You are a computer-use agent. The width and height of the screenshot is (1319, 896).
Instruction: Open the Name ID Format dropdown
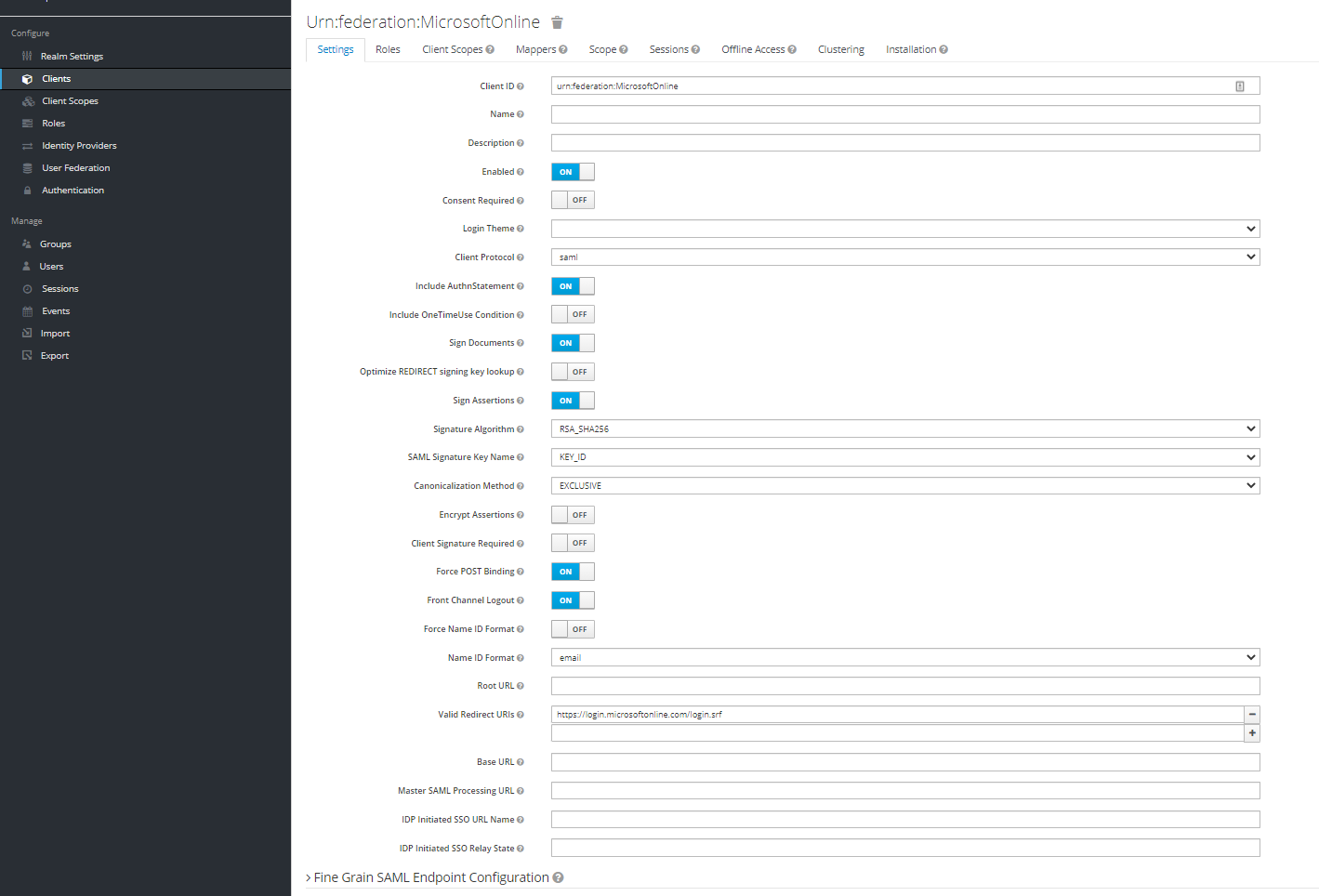pyautogui.click(x=904, y=658)
